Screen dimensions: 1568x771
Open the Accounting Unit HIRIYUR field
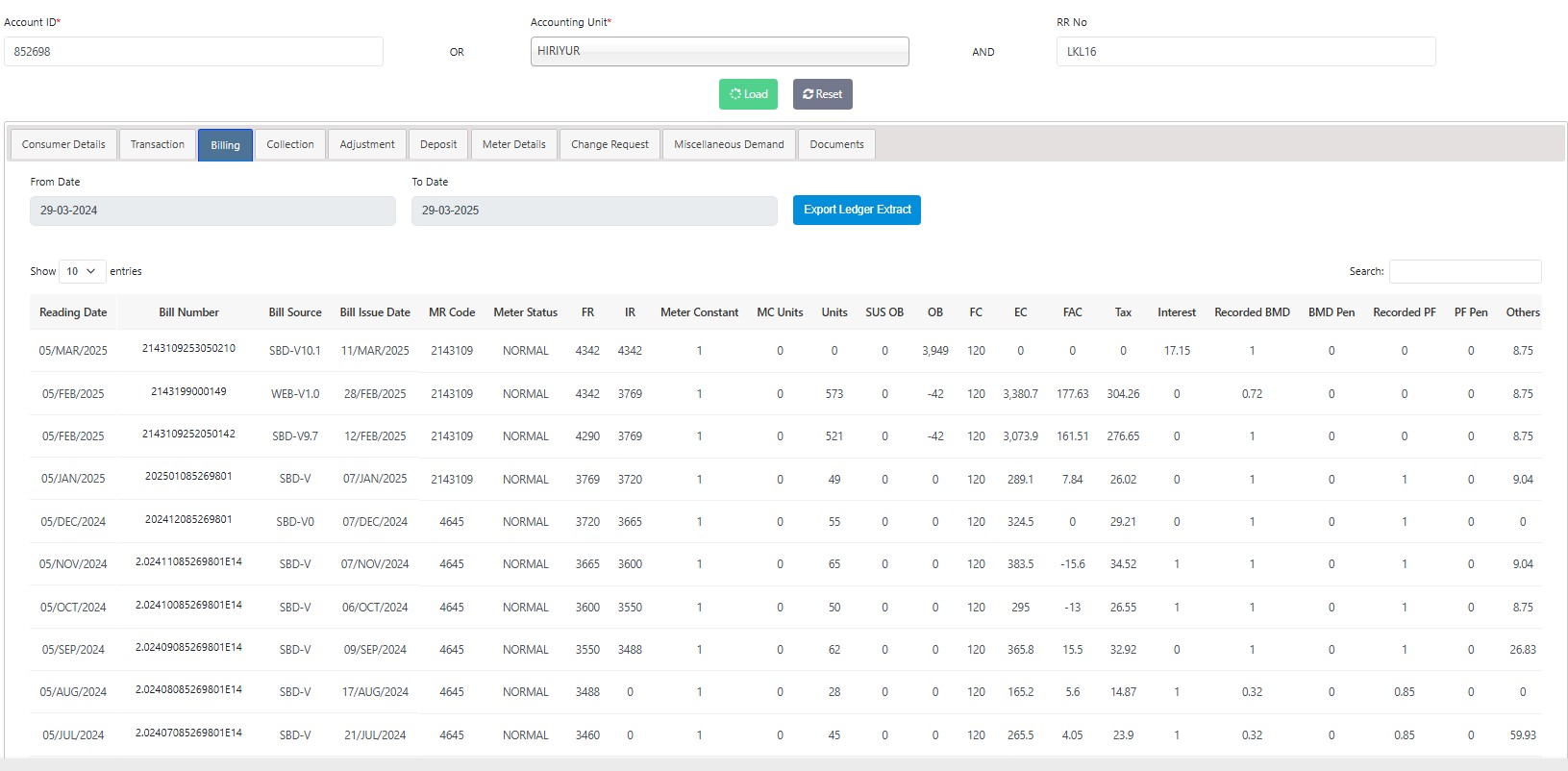coord(719,51)
